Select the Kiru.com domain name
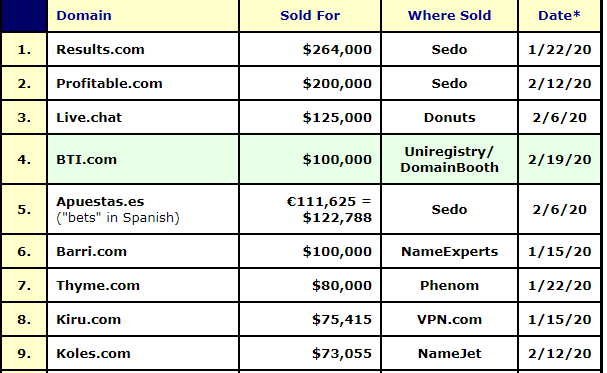 pos(89,320)
